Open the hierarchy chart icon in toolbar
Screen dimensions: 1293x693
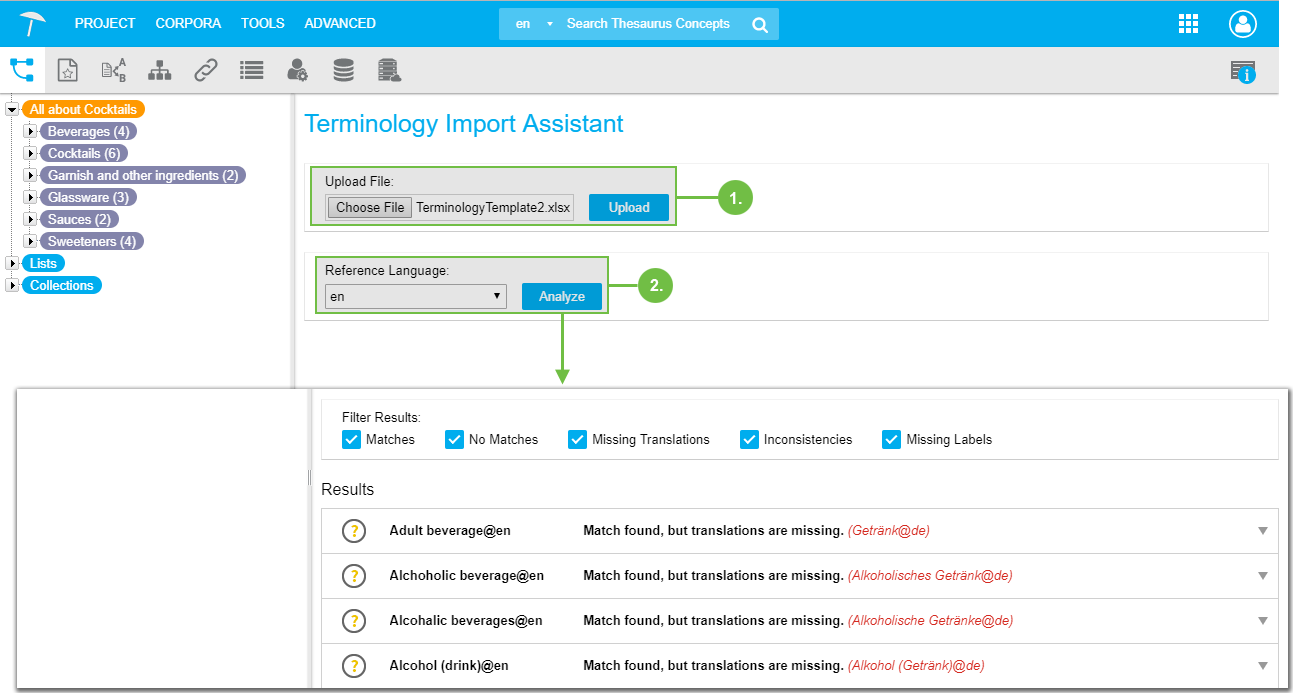(x=159, y=70)
